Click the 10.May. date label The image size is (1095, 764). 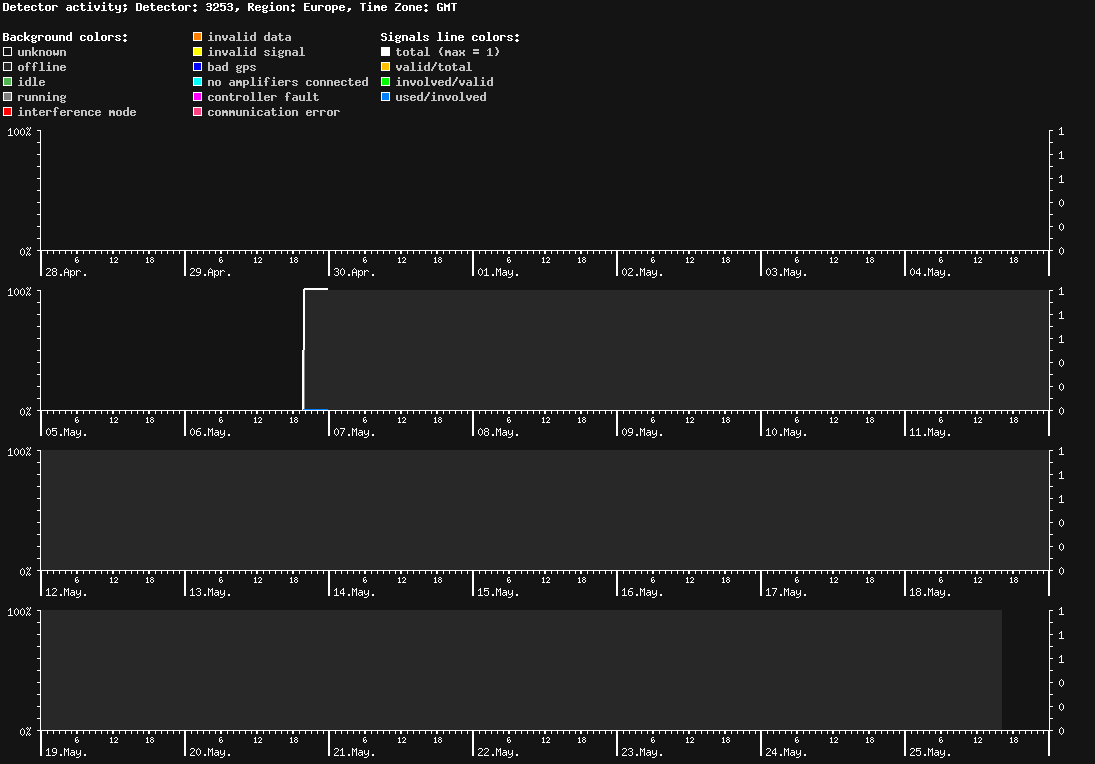(786, 432)
